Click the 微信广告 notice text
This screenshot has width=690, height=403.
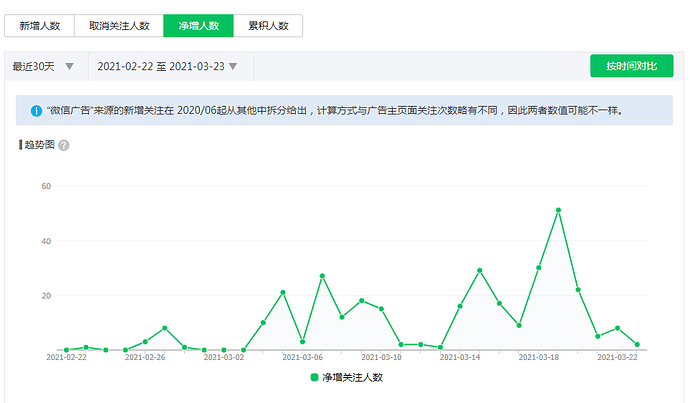pos(334,110)
